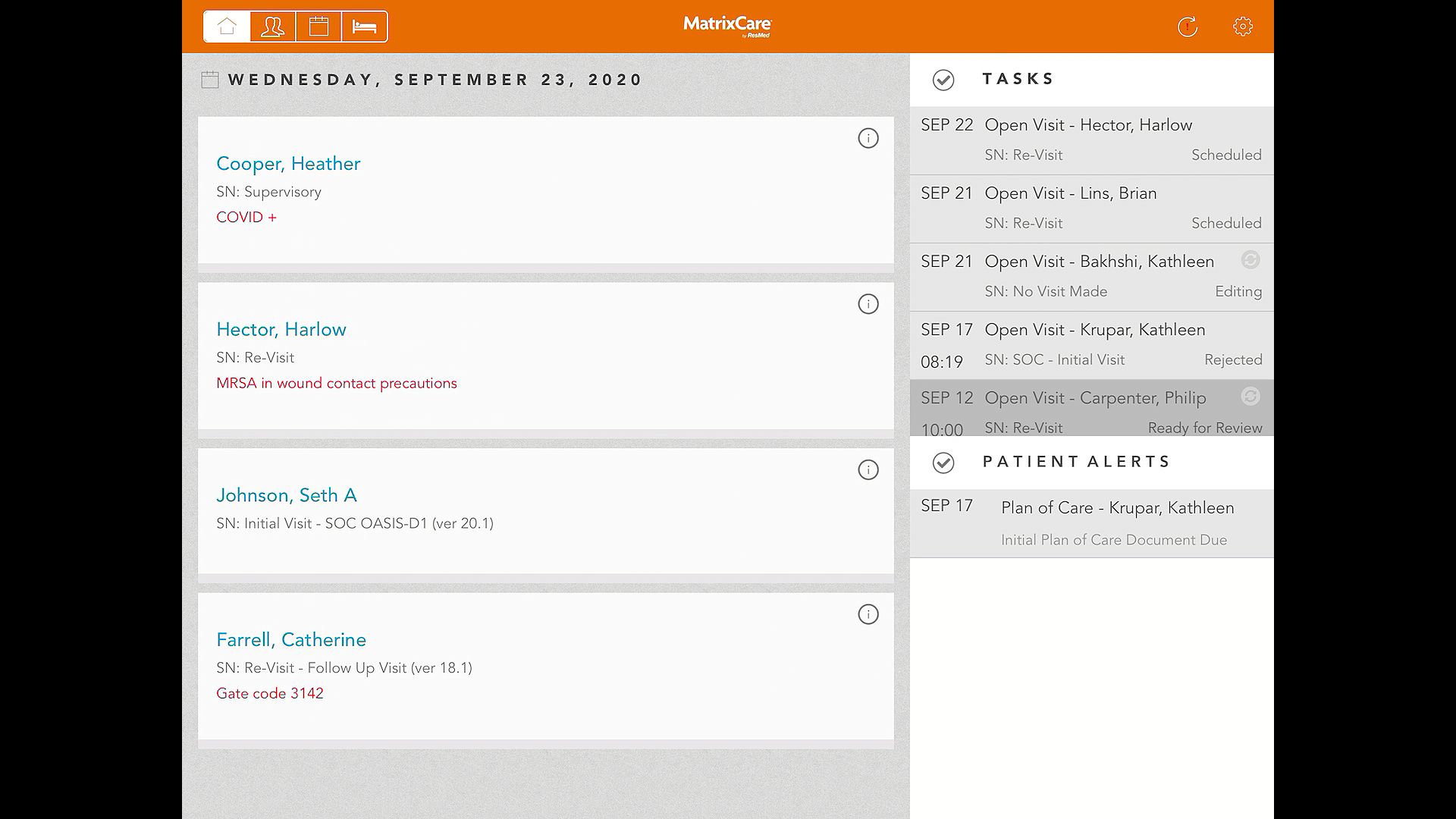Click sync icon on Bakhshi, Kathleen task
This screenshot has width=1456, height=819.
point(1250,260)
